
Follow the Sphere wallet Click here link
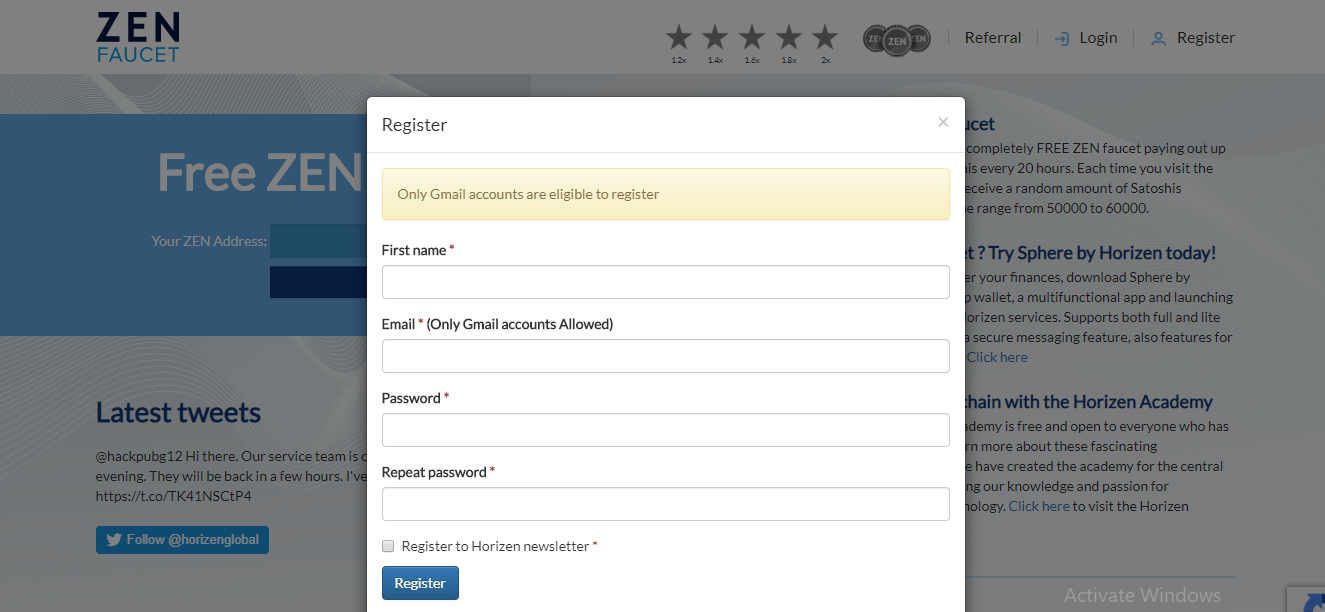[997, 357]
